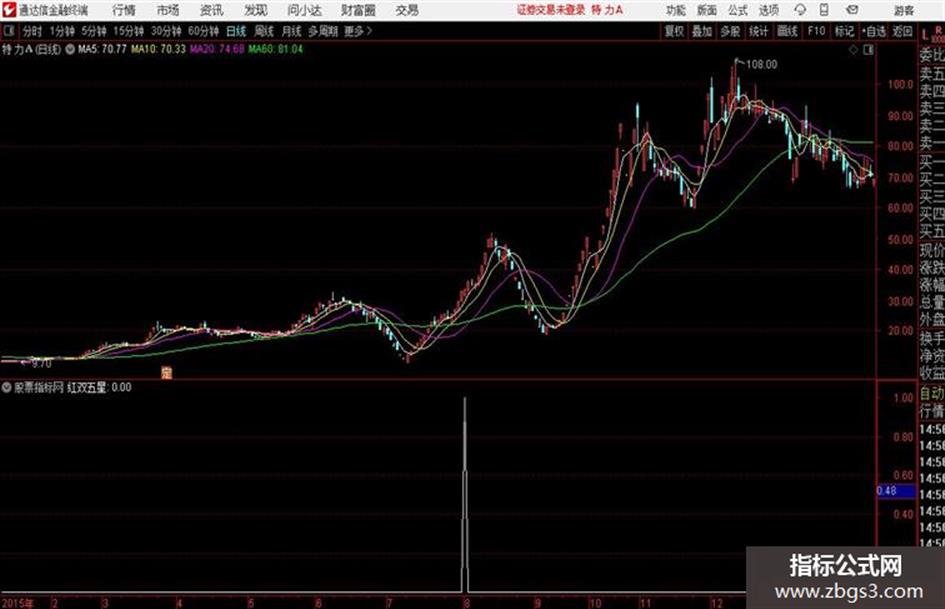Click the month 8 marker on time axis
The image size is (945, 609).
coord(466,603)
